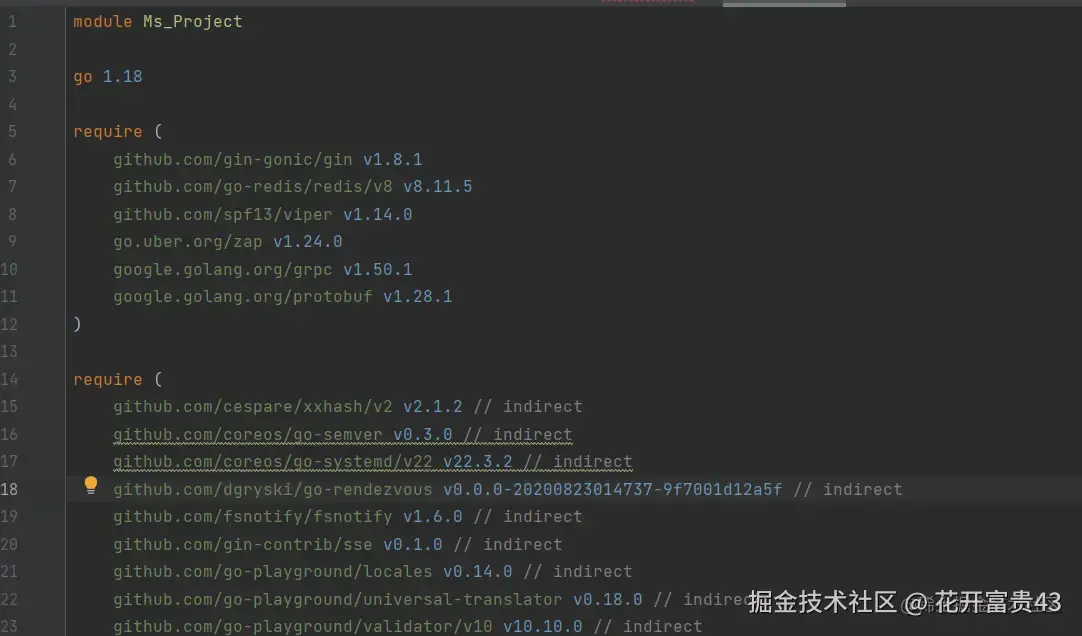The image size is (1082, 636).
Task: Click the gin-contrib/sse v0.1.0 line
Action: [x=338, y=545]
